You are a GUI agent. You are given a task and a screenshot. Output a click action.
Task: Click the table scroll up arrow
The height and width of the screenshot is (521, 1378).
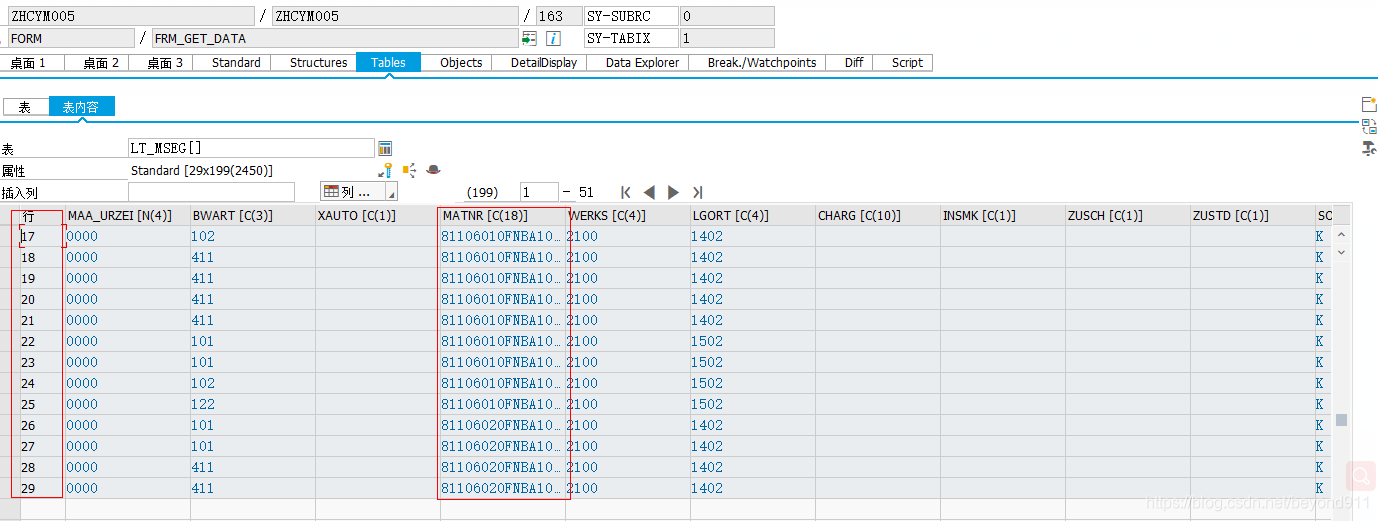(x=1341, y=235)
